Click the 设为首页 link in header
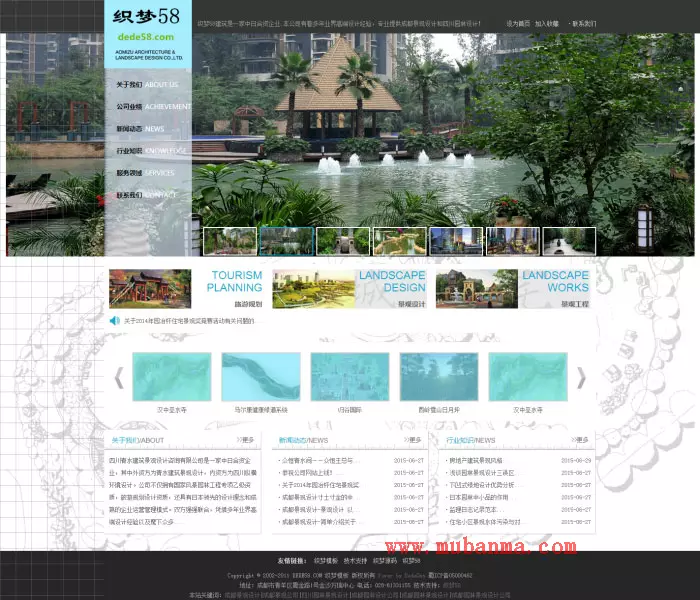700x600 pixels. point(518,23)
